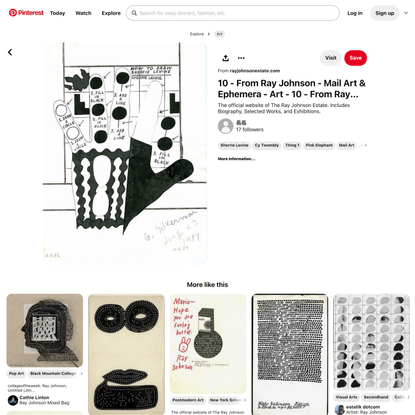Viewport: 415px width, 415px height.
Task: Click the pin owner's profile avatar
Action: (225, 126)
